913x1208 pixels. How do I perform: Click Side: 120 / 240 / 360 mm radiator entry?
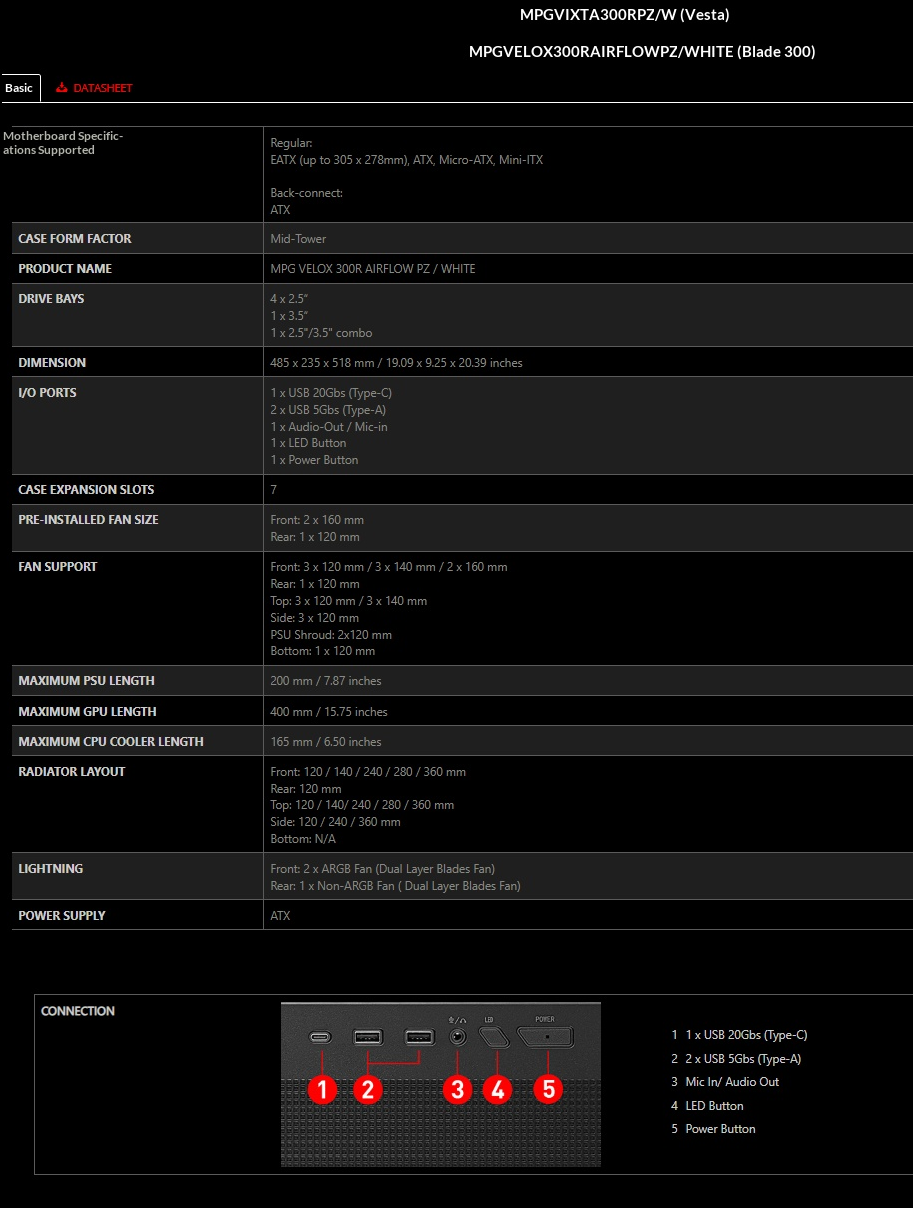335,822
